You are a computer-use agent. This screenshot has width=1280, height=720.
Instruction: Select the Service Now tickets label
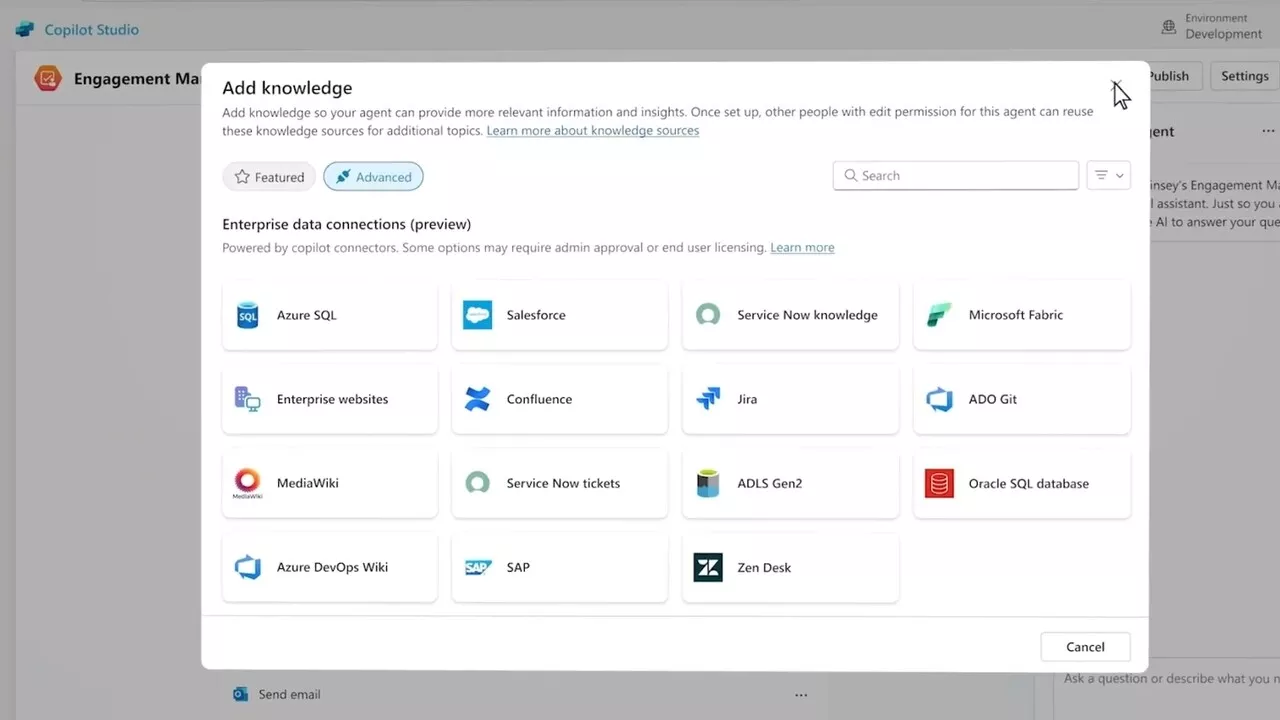pyautogui.click(x=563, y=483)
